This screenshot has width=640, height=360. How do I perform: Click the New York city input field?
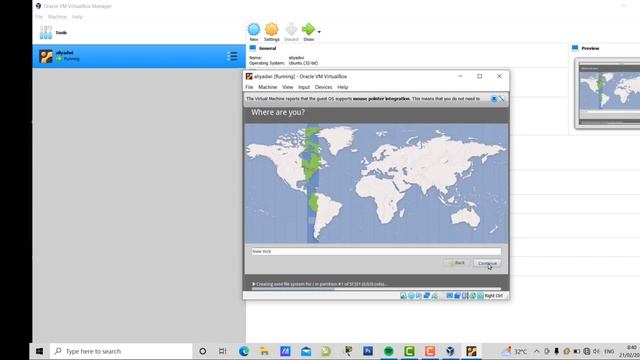pos(376,251)
